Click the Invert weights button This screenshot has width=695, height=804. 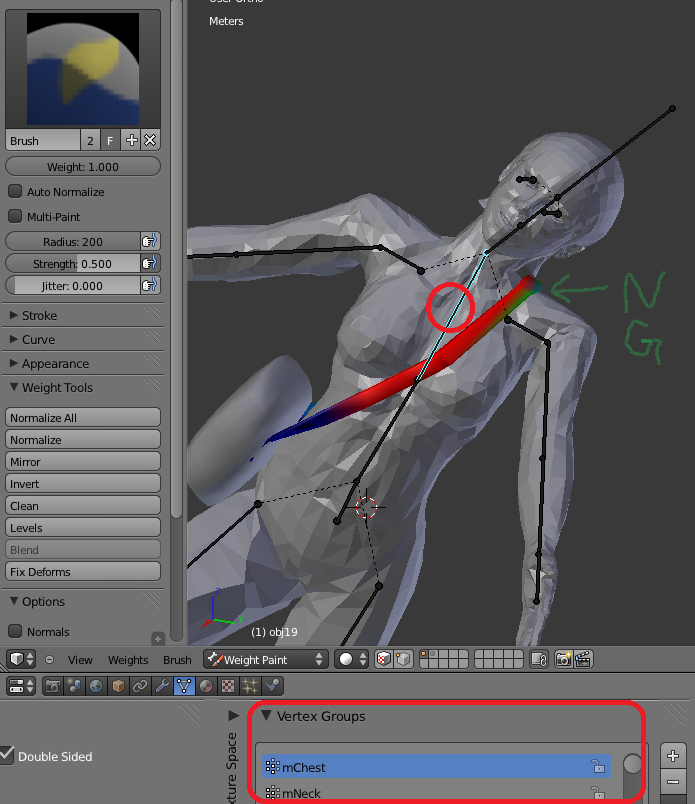[83, 484]
